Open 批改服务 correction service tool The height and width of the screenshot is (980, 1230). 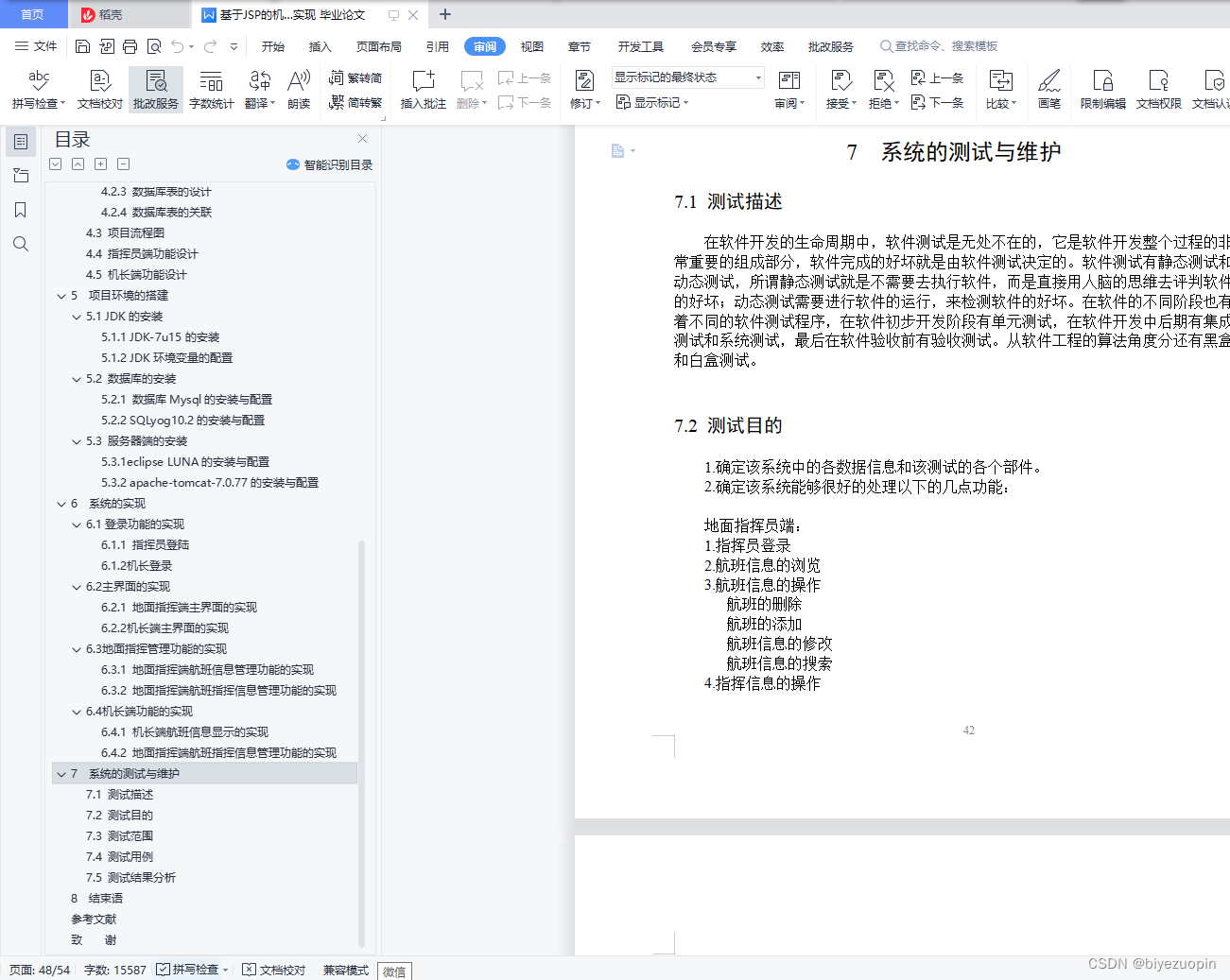click(x=156, y=90)
